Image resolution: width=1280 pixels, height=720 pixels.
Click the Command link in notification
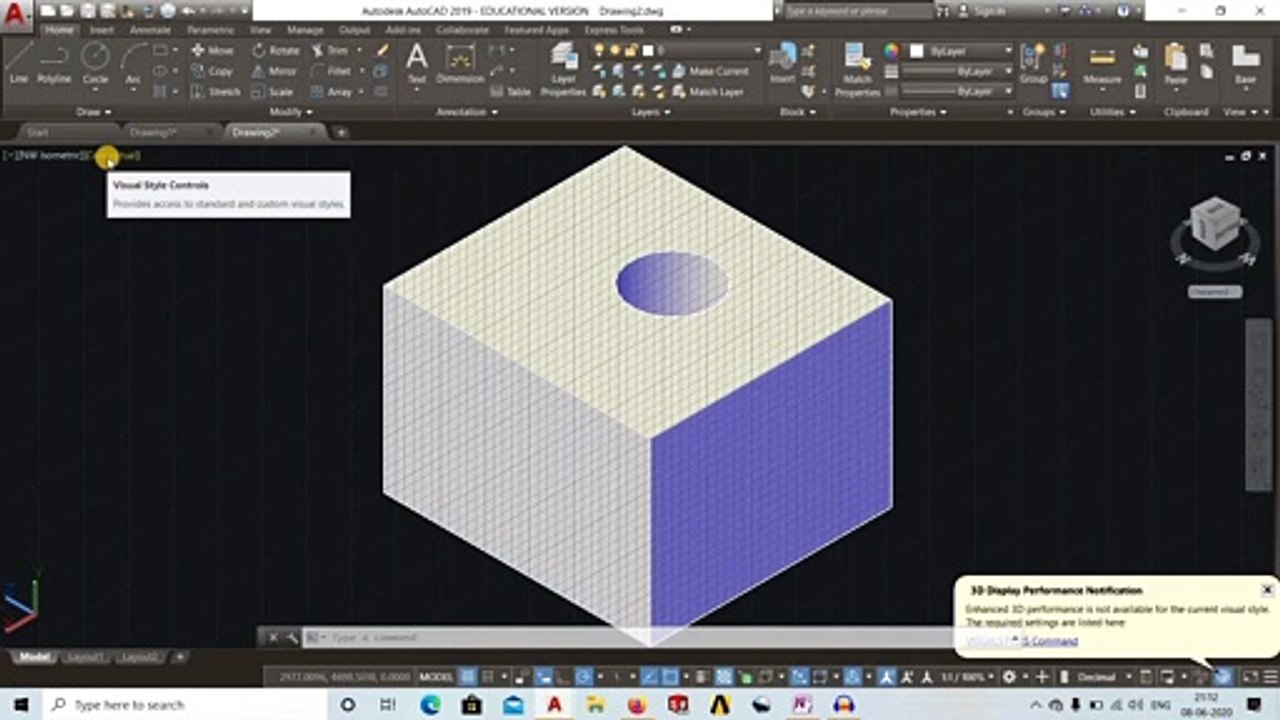coord(1050,641)
